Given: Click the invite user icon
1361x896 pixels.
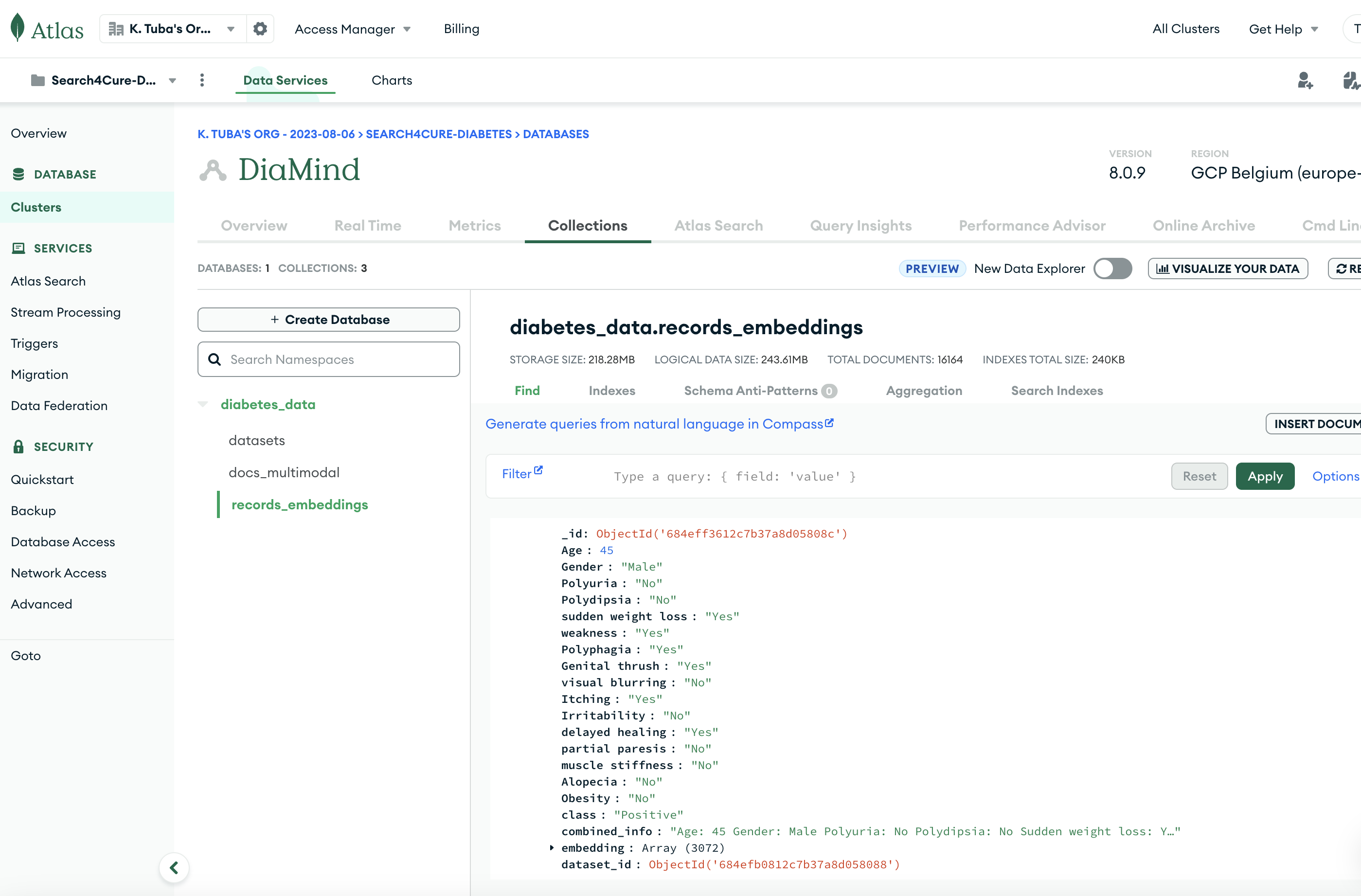Looking at the screenshot, I should tap(1305, 80).
